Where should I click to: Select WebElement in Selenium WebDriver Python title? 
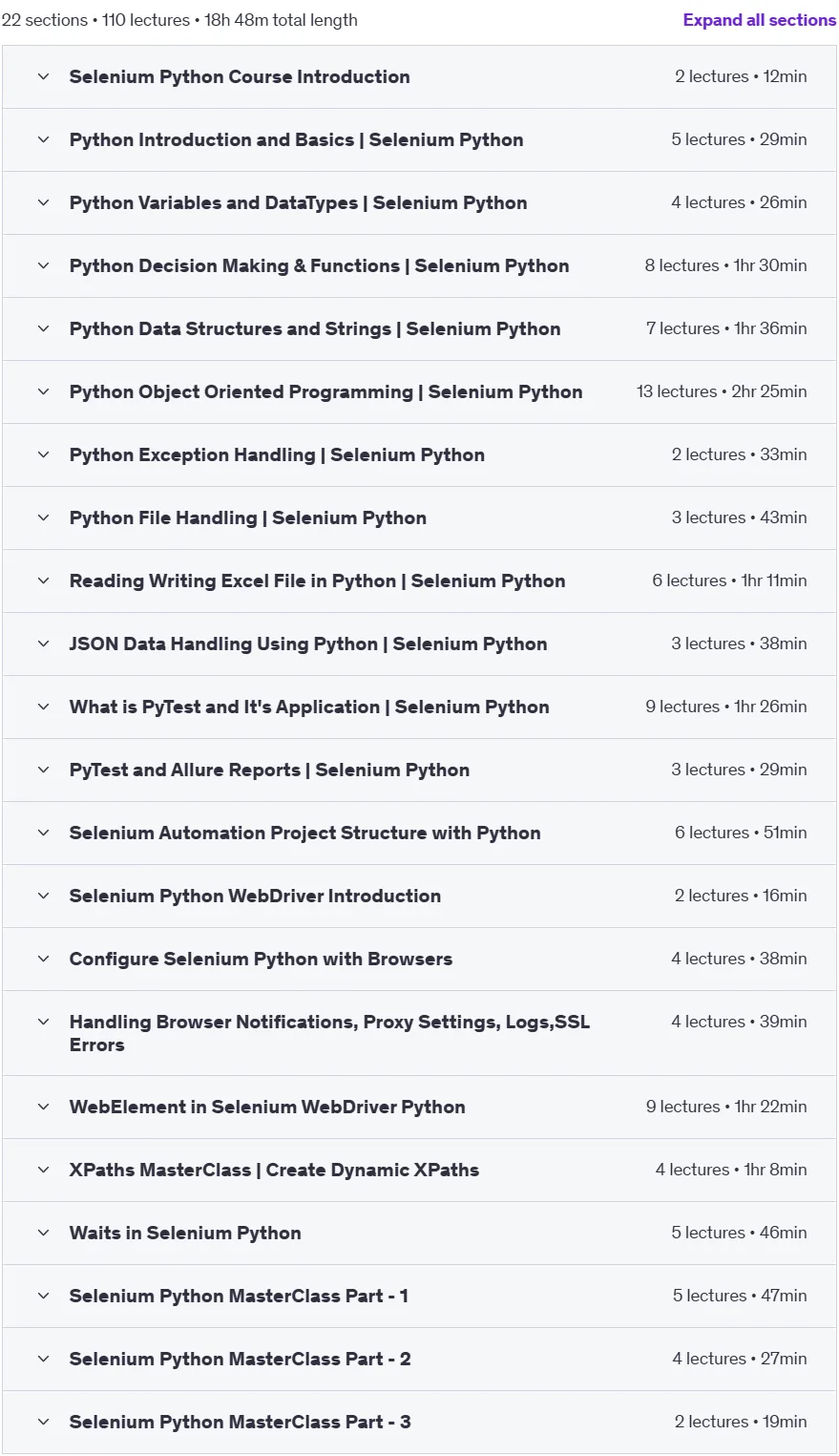tap(267, 1107)
